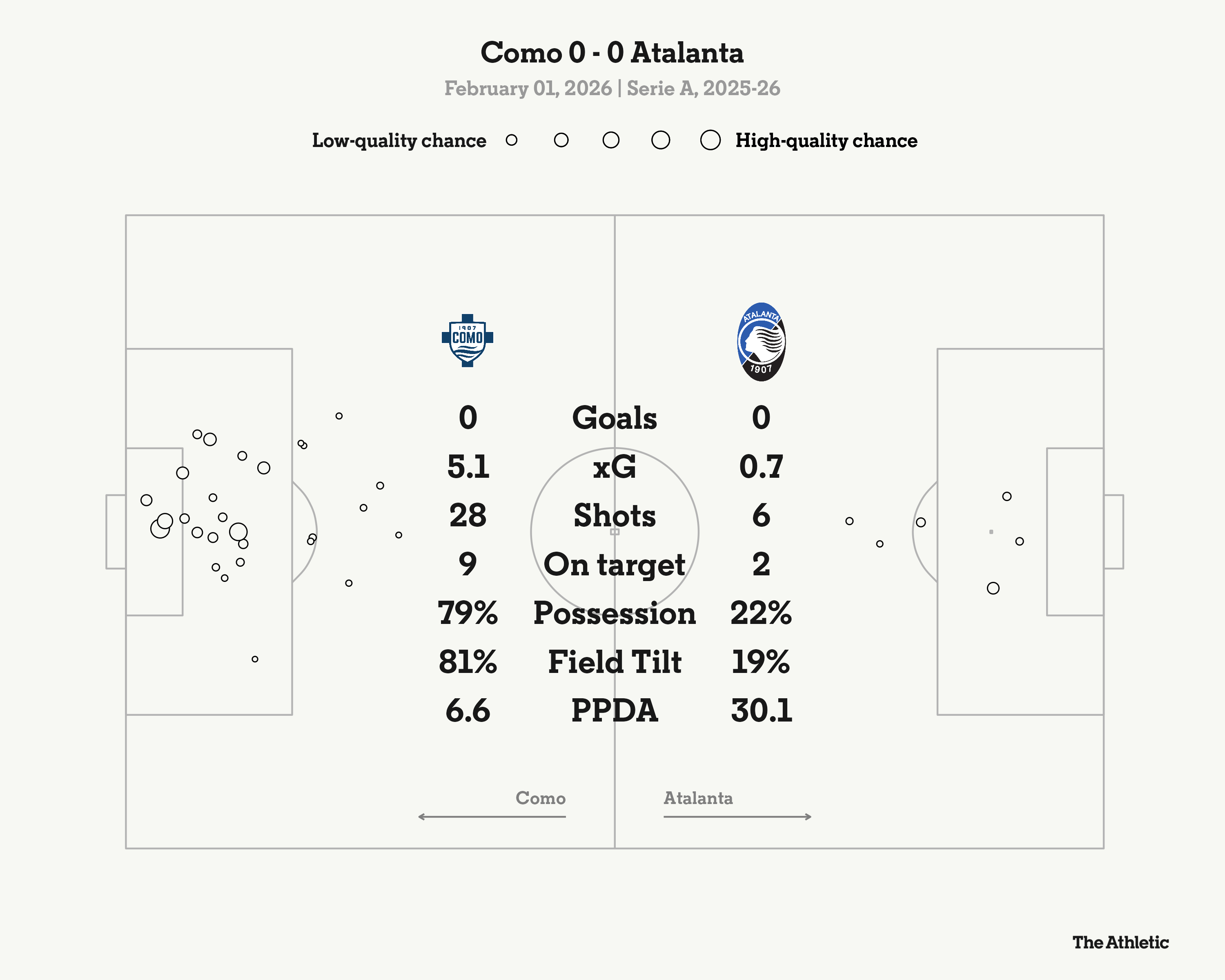Click Como's shots count of 28

click(x=468, y=516)
